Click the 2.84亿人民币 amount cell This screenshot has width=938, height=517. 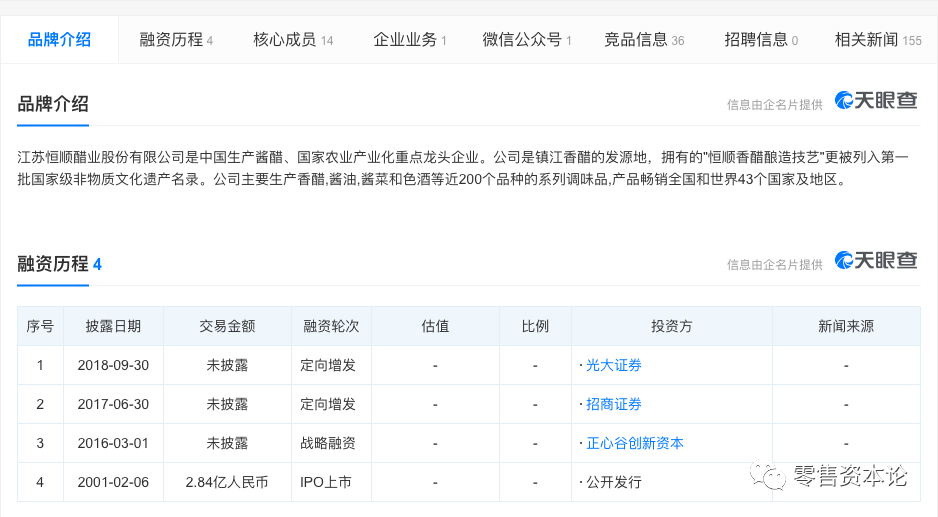tap(227, 482)
